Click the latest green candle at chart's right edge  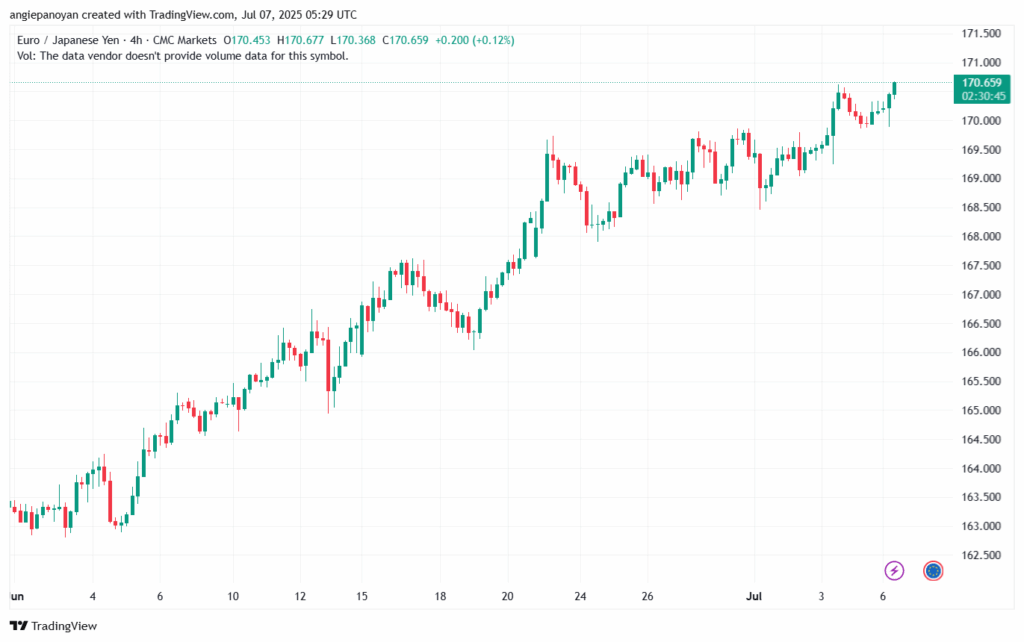pos(895,89)
